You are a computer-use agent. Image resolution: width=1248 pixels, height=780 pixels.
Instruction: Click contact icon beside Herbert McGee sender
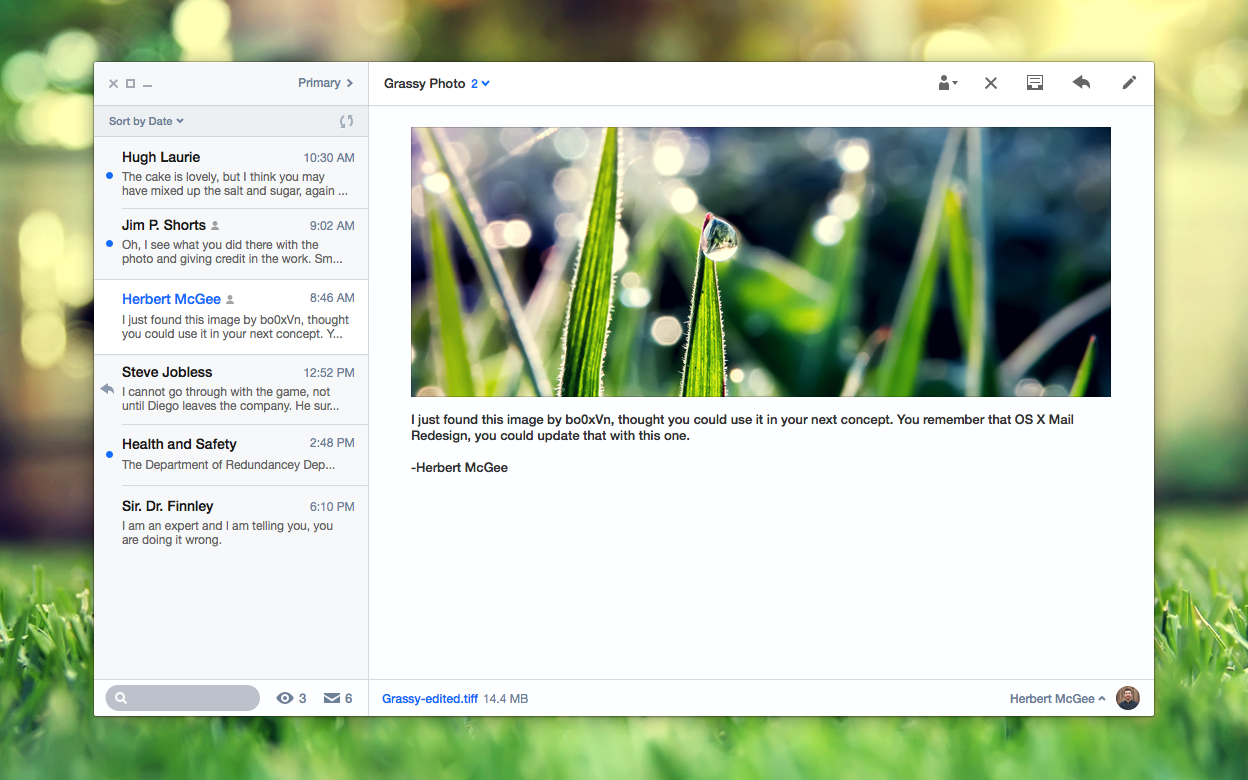[x=230, y=299]
